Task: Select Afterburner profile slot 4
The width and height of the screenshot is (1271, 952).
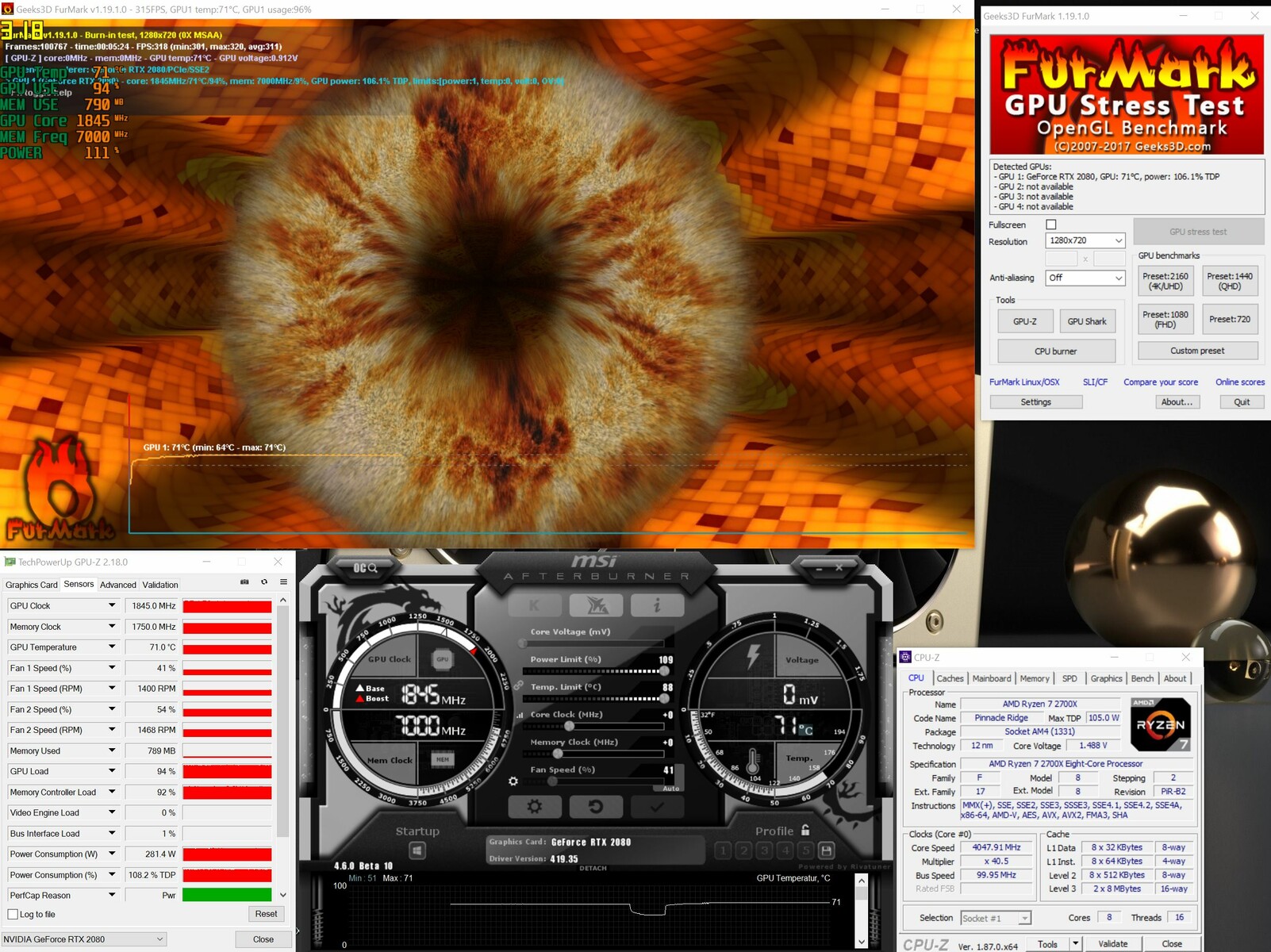Action: (785, 850)
